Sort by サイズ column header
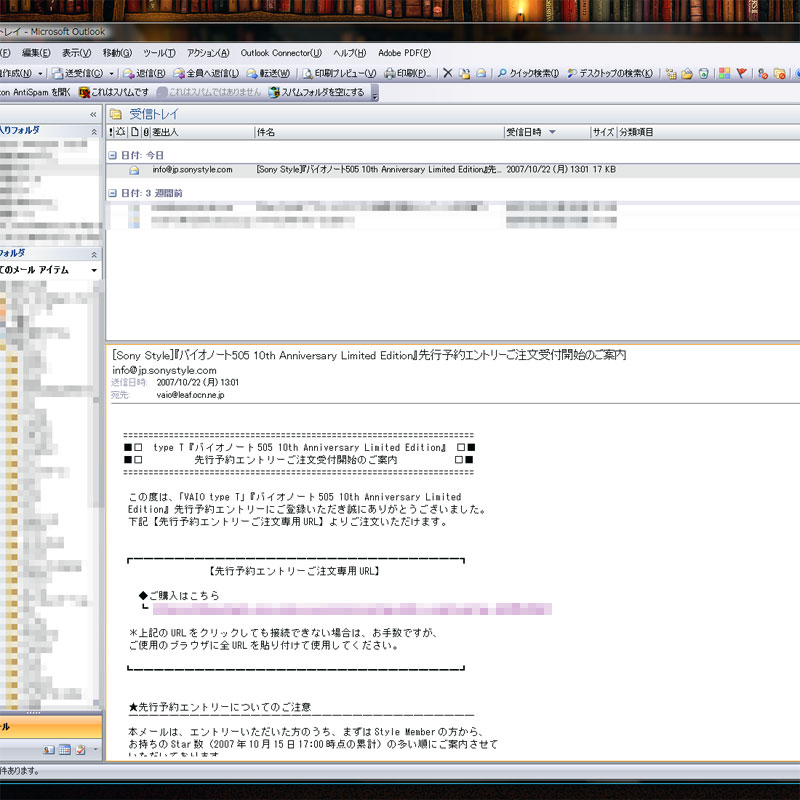 604,132
